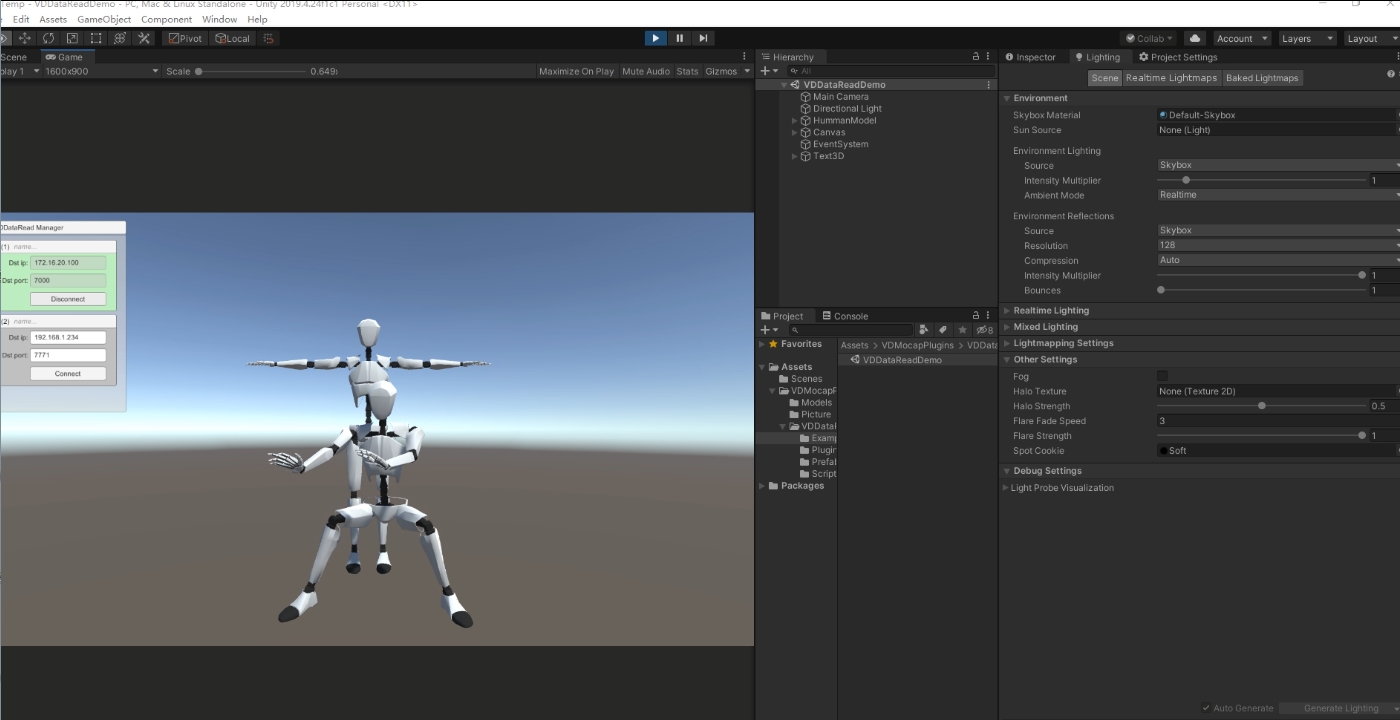Click the grid snapping icon
The image size is (1400, 720).
click(269, 38)
